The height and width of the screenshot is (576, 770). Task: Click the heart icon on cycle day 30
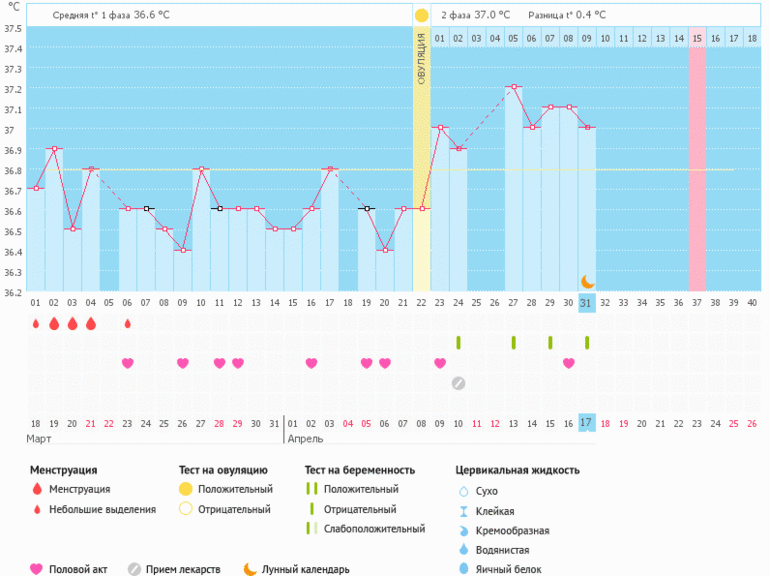569,363
